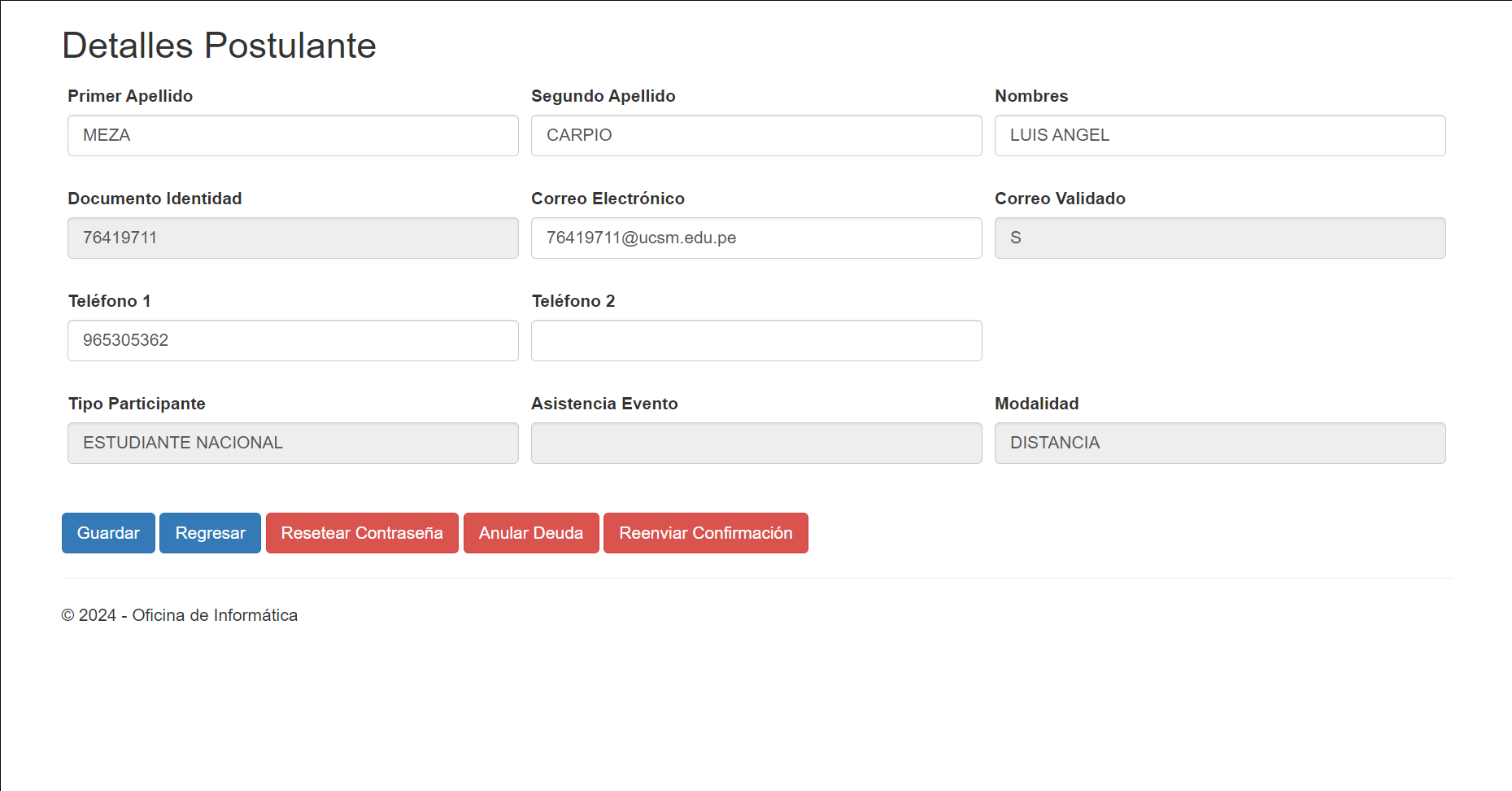
Task: Click the Guardar button
Action: 108,533
